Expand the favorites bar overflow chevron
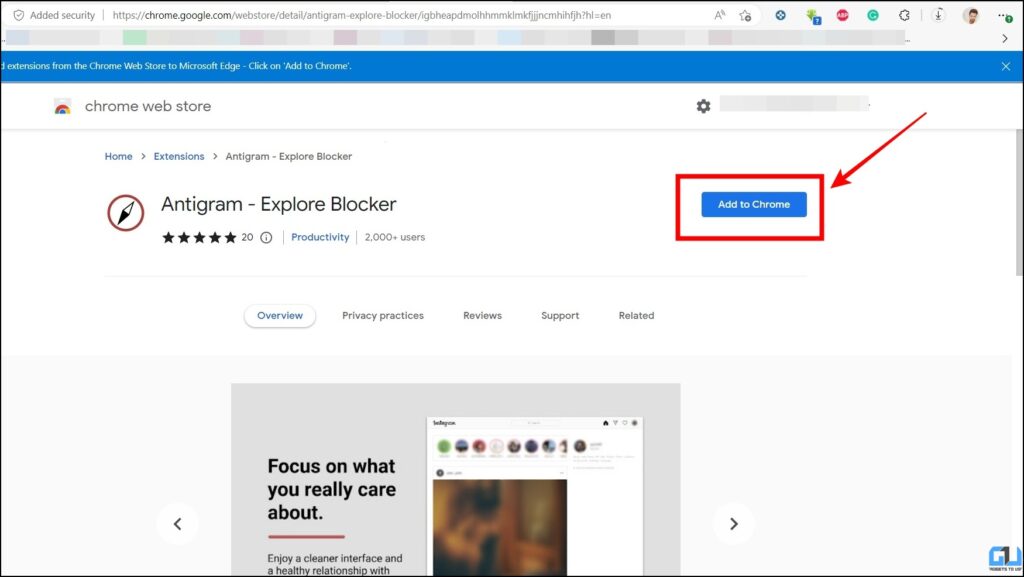 (x=1004, y=39)
